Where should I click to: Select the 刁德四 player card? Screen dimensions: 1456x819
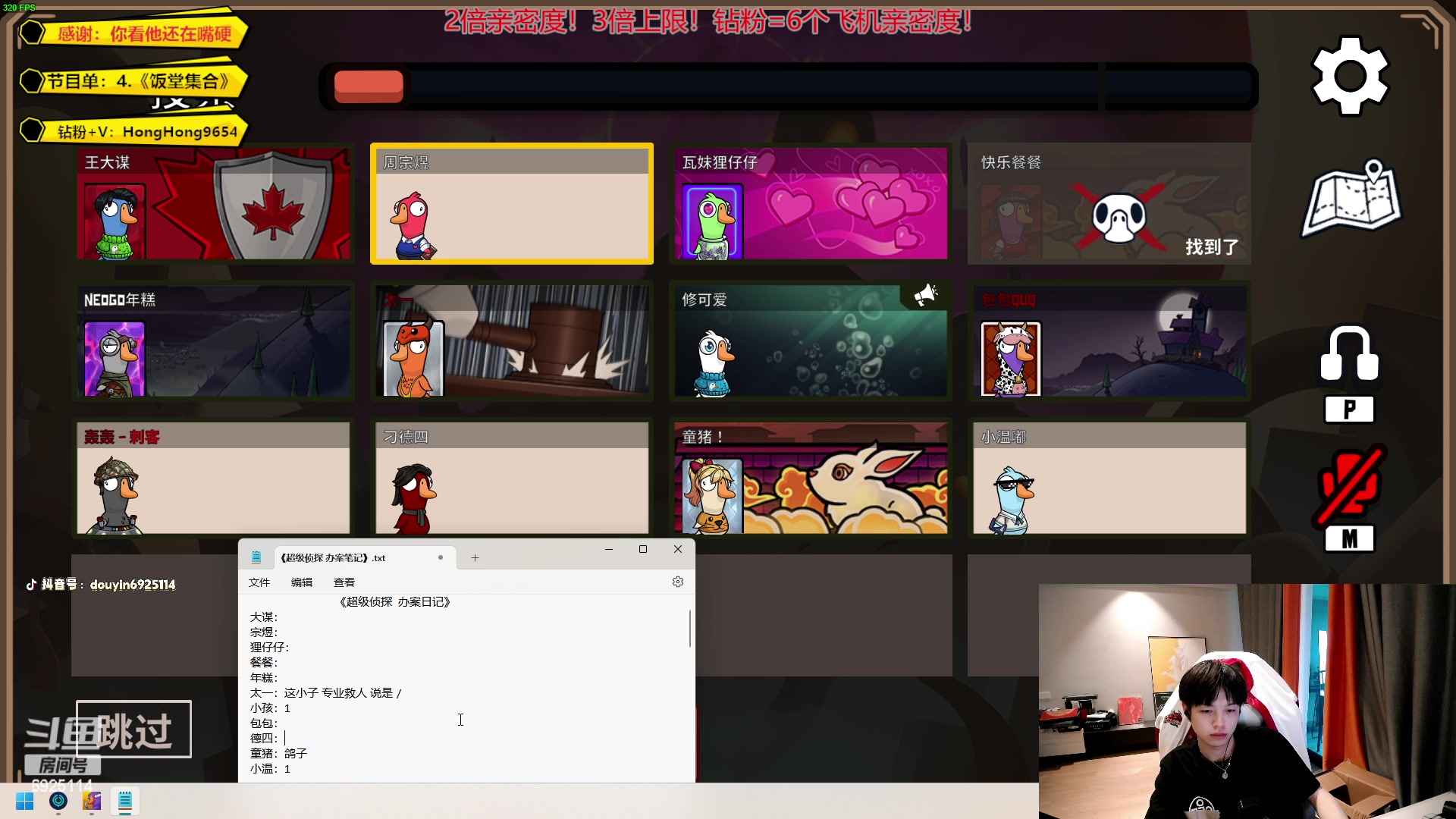point(512,478)
